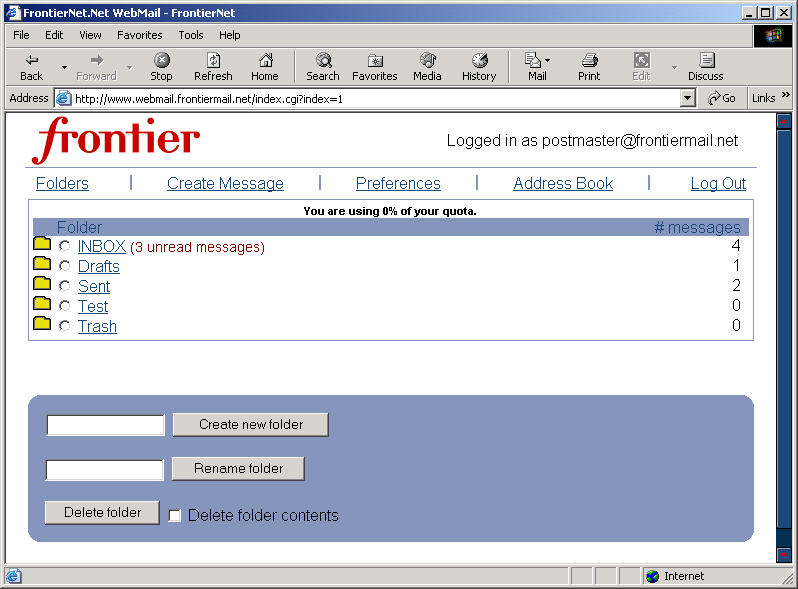Open the Forward button history dropdown

[129, 67]
